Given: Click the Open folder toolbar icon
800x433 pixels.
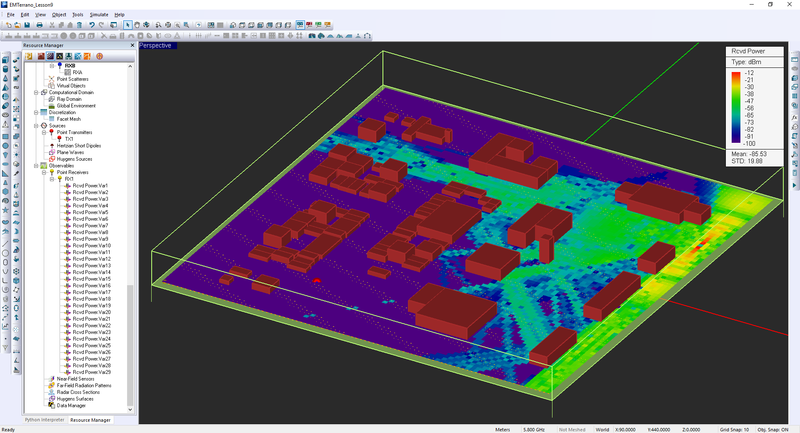Looking at the screenshot, I should coord(16,24).
